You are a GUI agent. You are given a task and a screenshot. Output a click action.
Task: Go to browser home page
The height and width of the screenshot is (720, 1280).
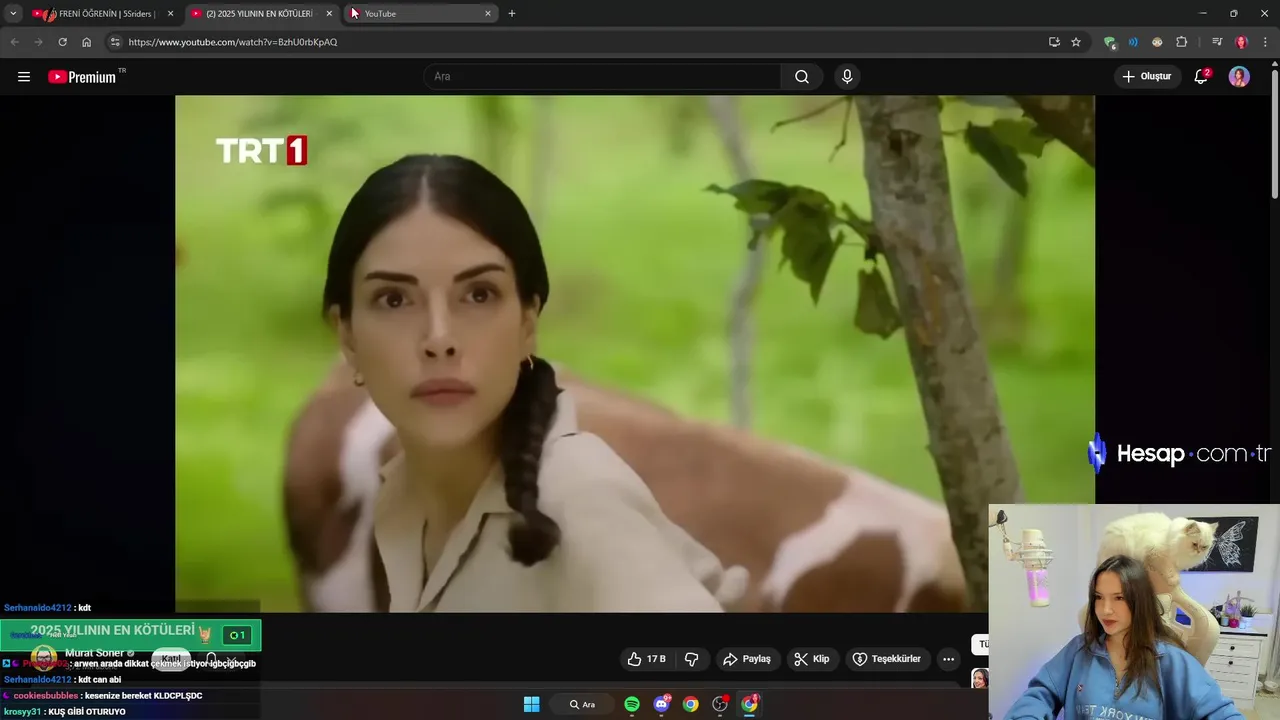(x=86, y=42)
